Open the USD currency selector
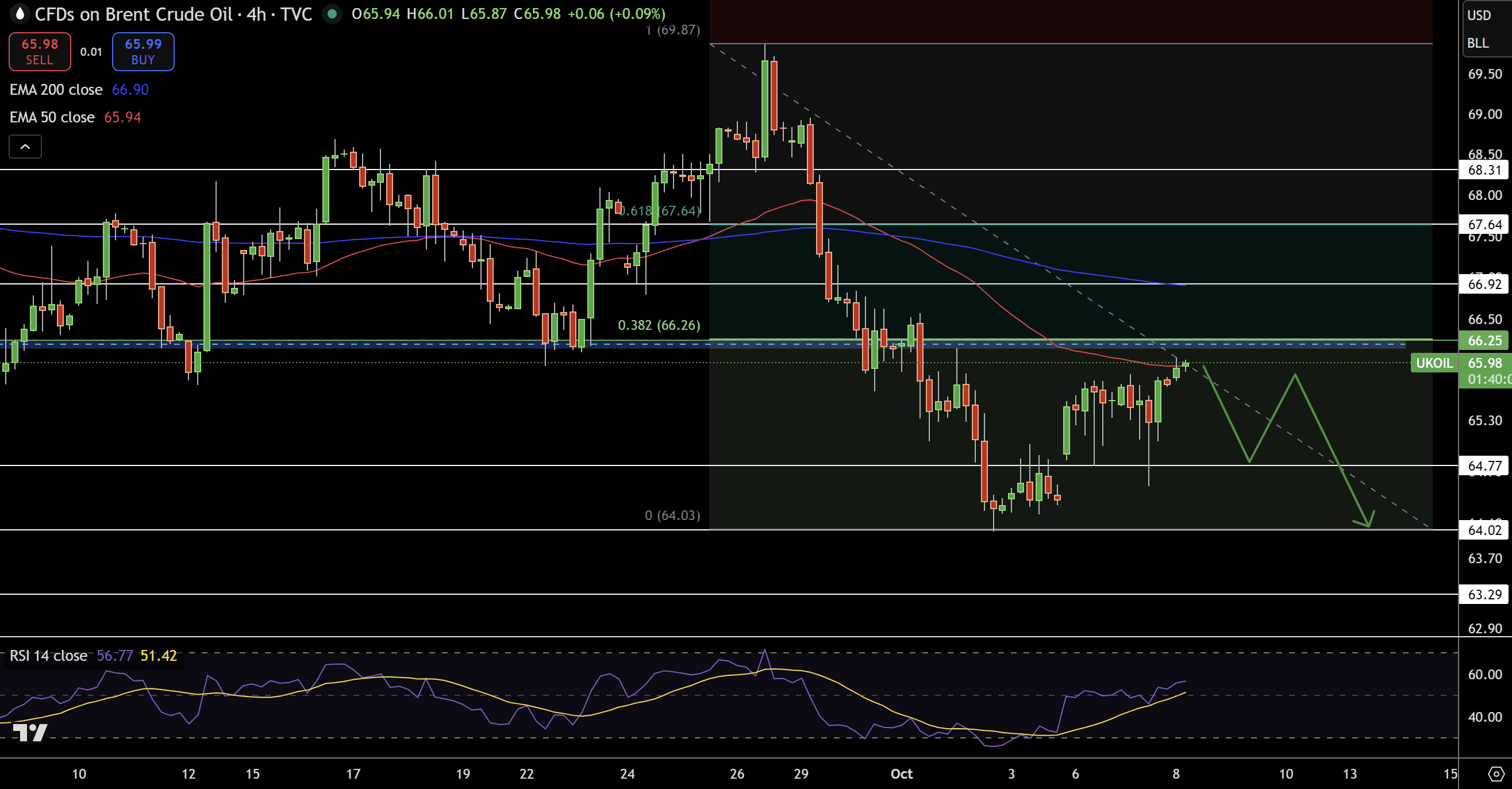This screenshot has height=789, width=1512. coord(1479,16)
